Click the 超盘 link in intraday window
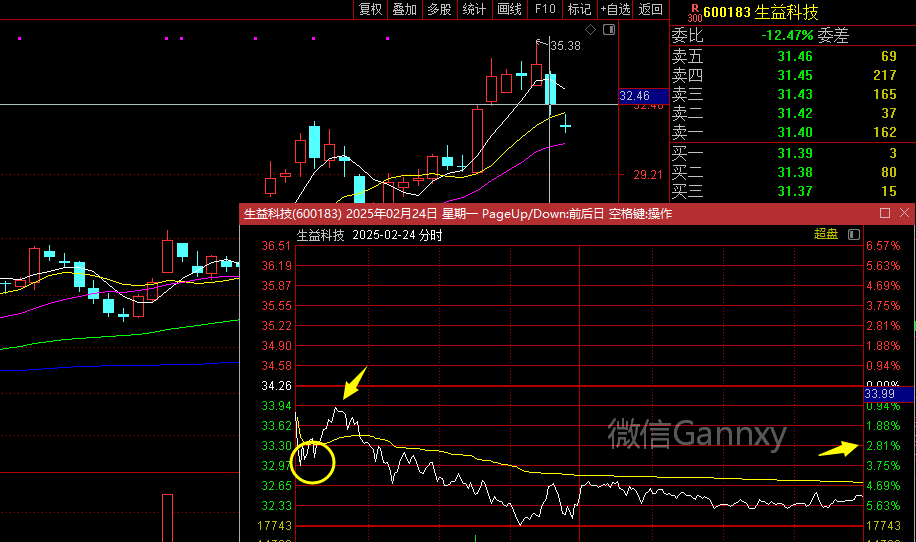This screenshot has height=542, width=916. point(826,234)
